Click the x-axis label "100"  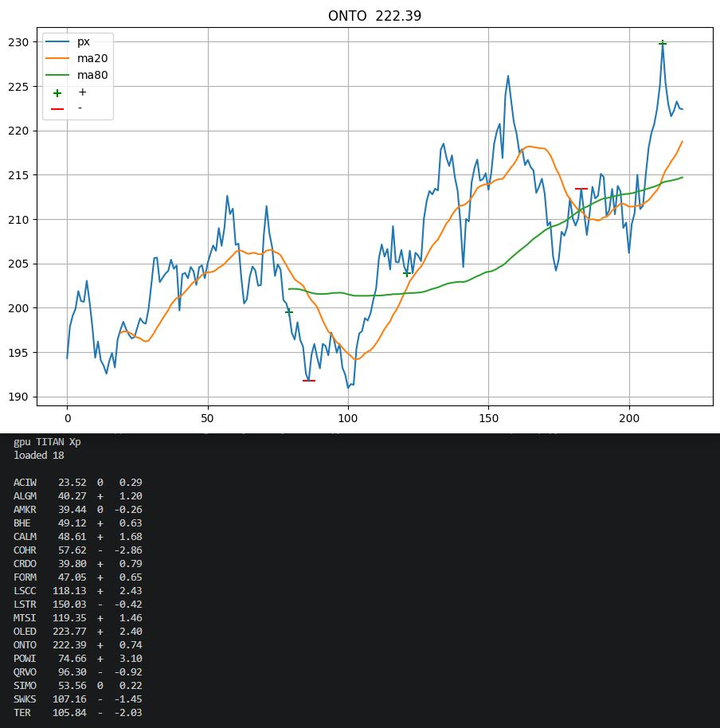click(x=348, y=418)
